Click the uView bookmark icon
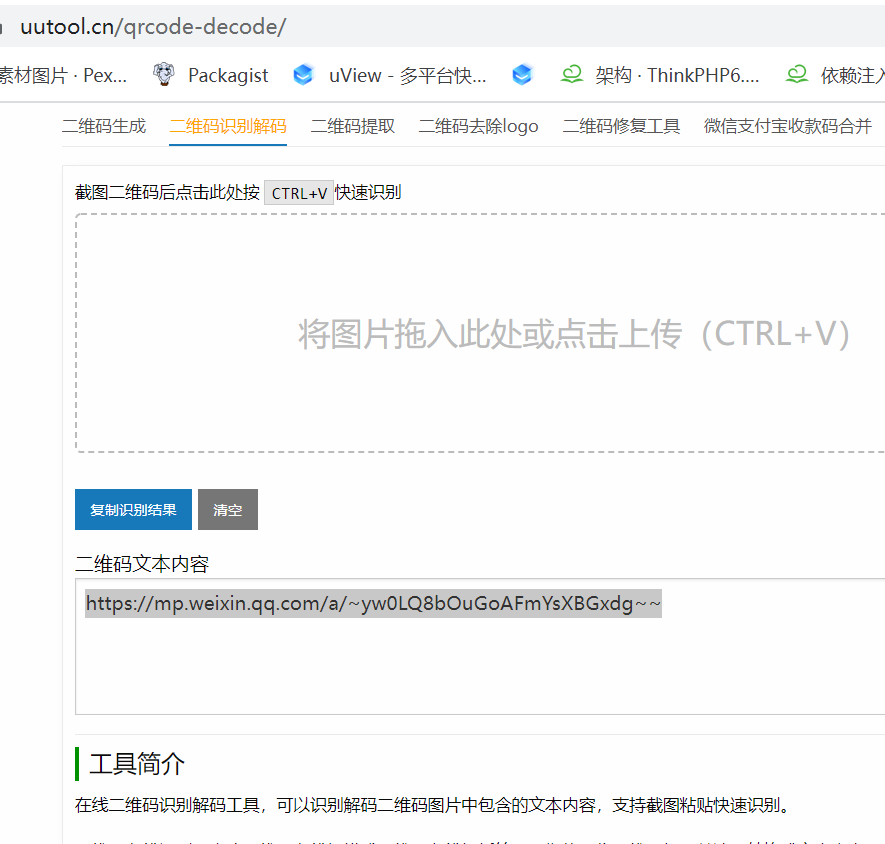 pos(303,74)
